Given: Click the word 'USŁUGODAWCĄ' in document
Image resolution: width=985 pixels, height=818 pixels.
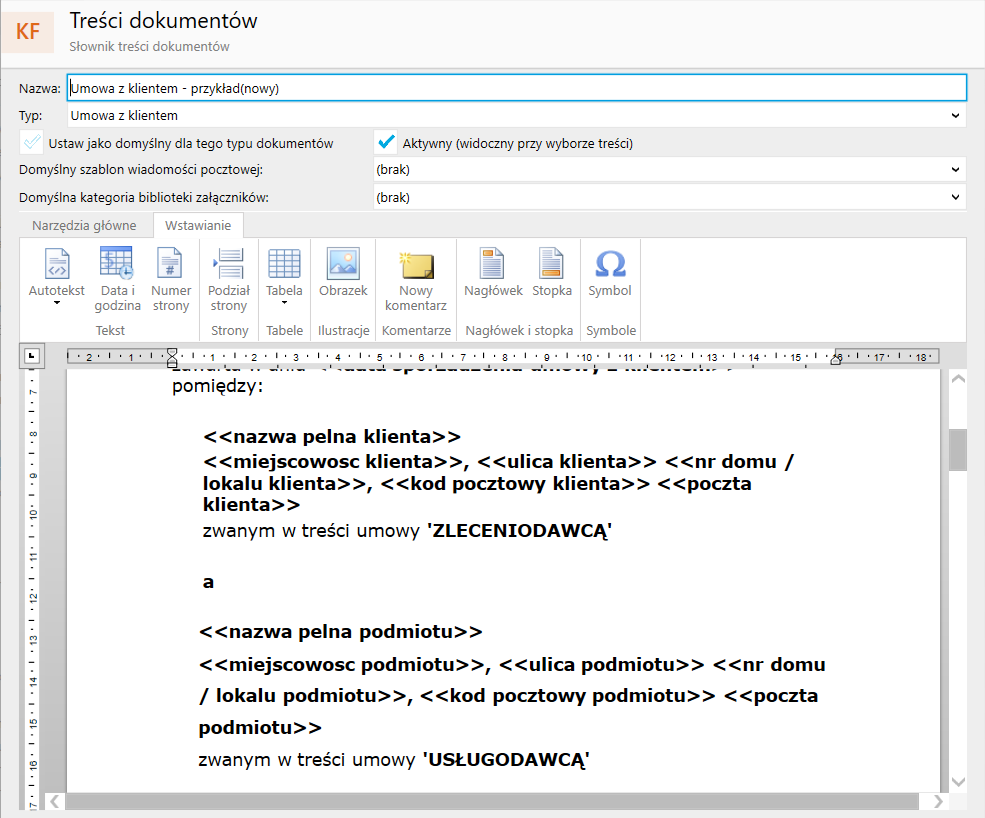Looking at the screenshot, I should point(506,760).
